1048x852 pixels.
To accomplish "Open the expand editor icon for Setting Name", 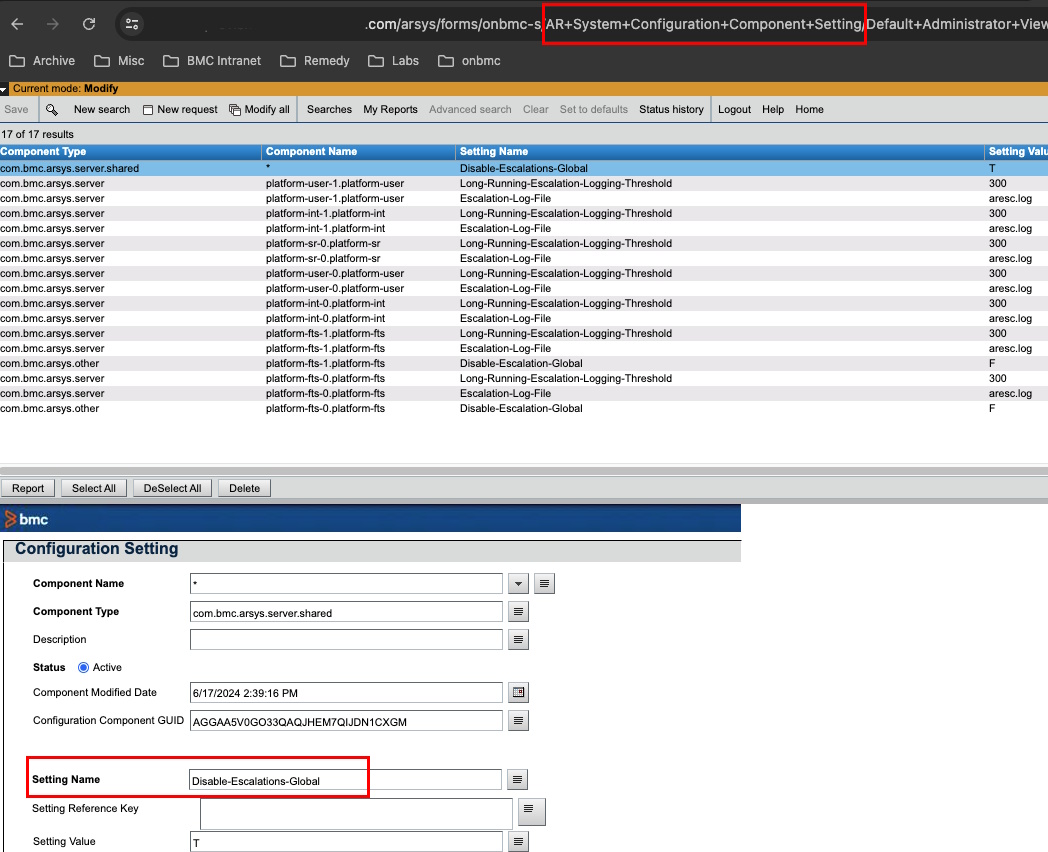I will [x=517, y=779].
